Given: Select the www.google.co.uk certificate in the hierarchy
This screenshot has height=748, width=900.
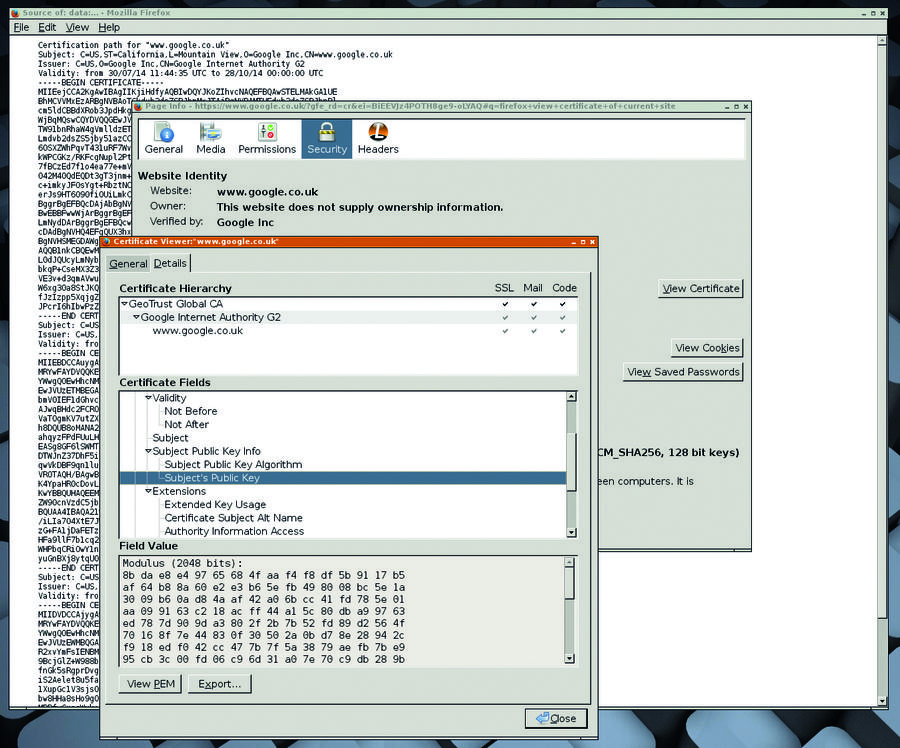Looking at the screenshot, I should [197, 331].
